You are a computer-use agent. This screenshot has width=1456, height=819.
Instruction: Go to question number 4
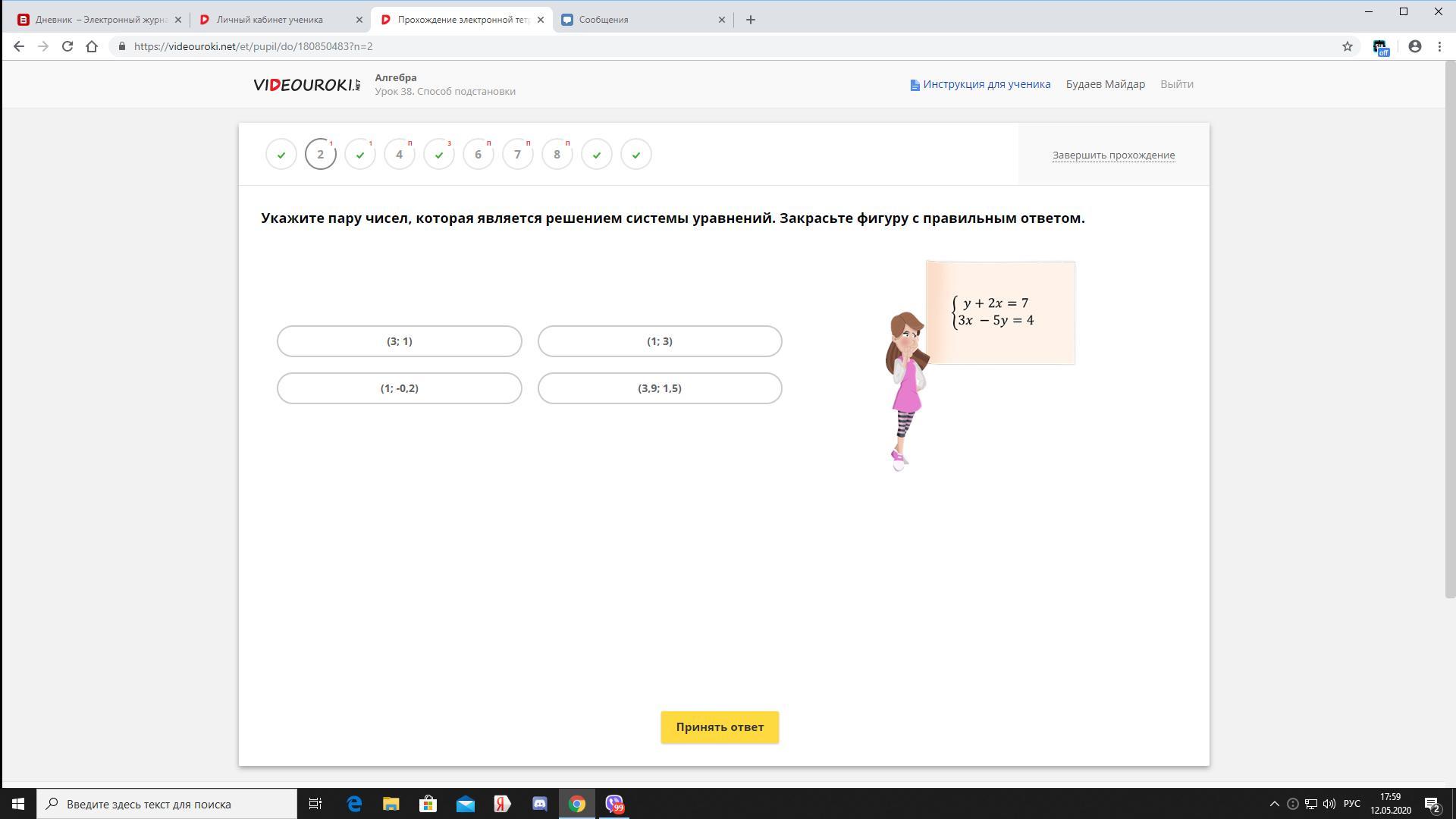[x=399, y=155]
